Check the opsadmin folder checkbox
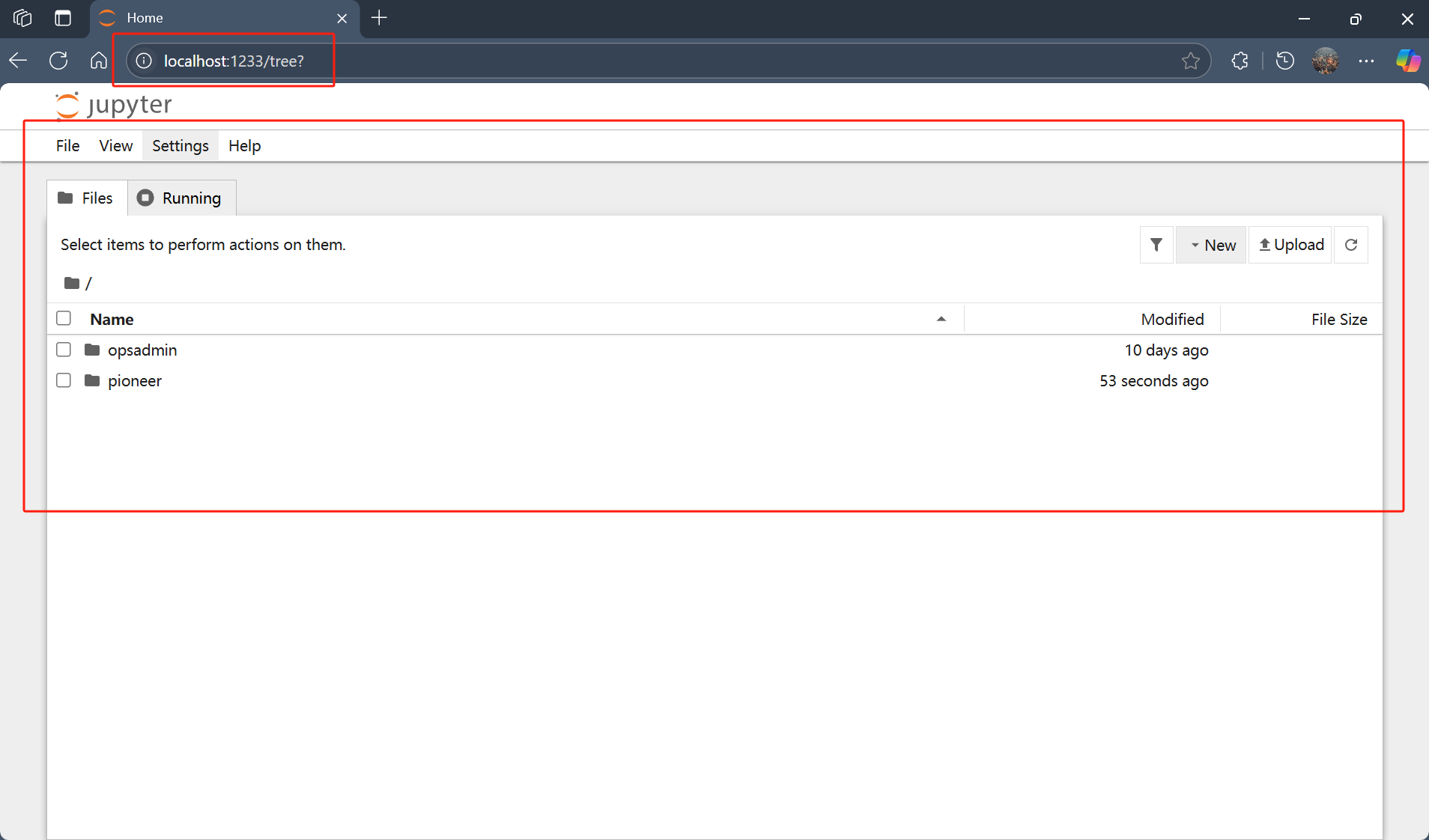 click(x=64, y=350)
